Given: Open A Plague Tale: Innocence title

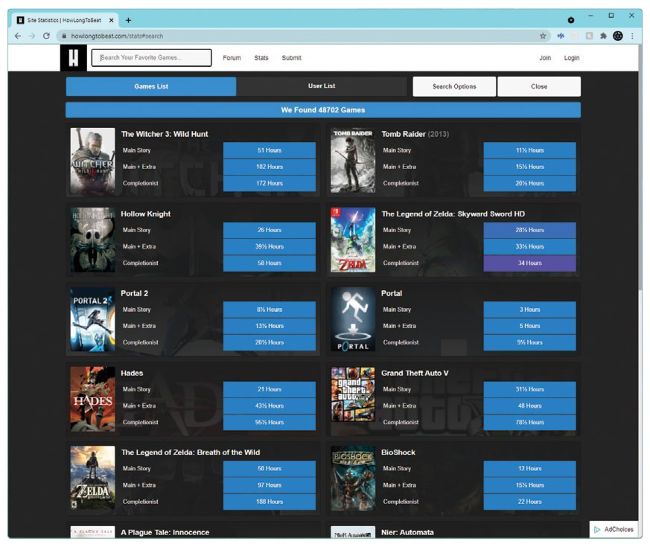Looking at the screenshot, I should (165, 532).
